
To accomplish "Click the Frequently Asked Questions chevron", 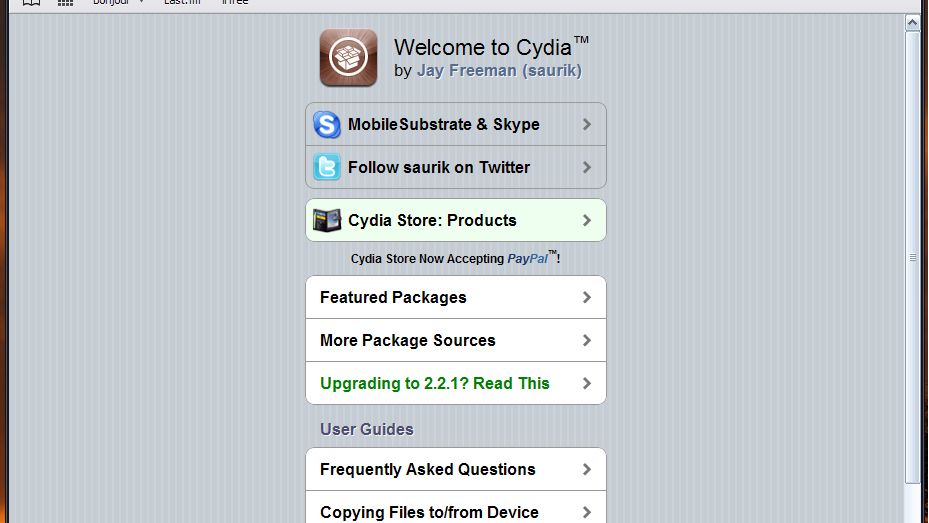I will point(587,469).
